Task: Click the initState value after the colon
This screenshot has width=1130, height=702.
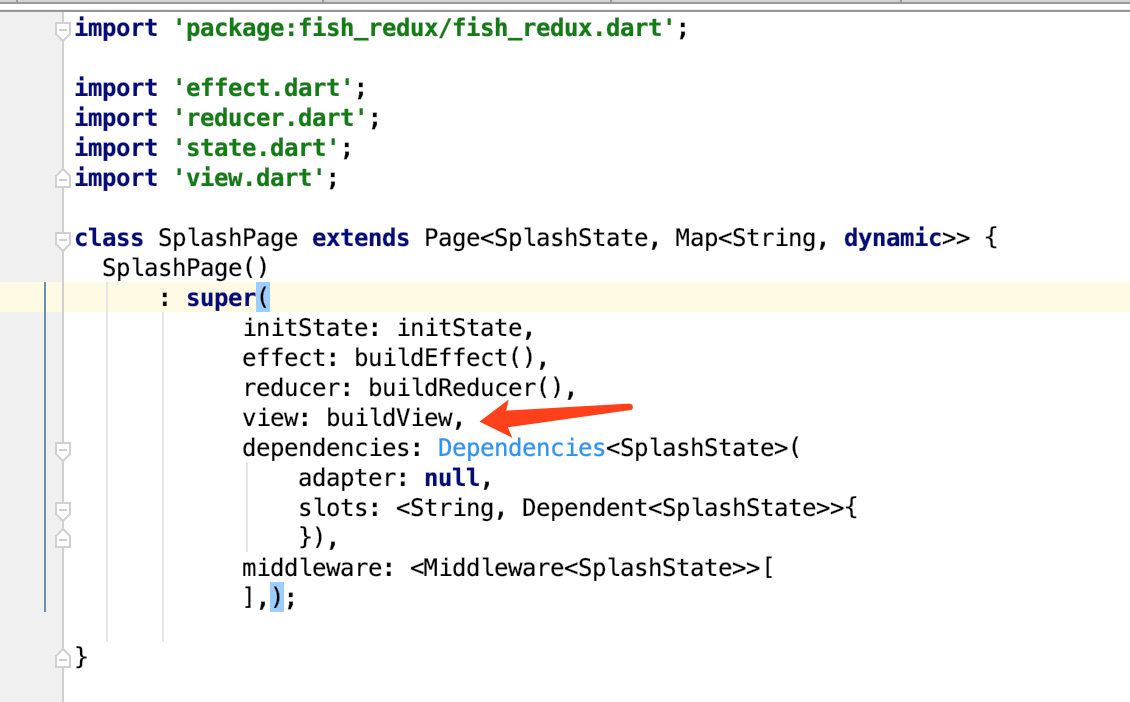Action: coord(460,328)
